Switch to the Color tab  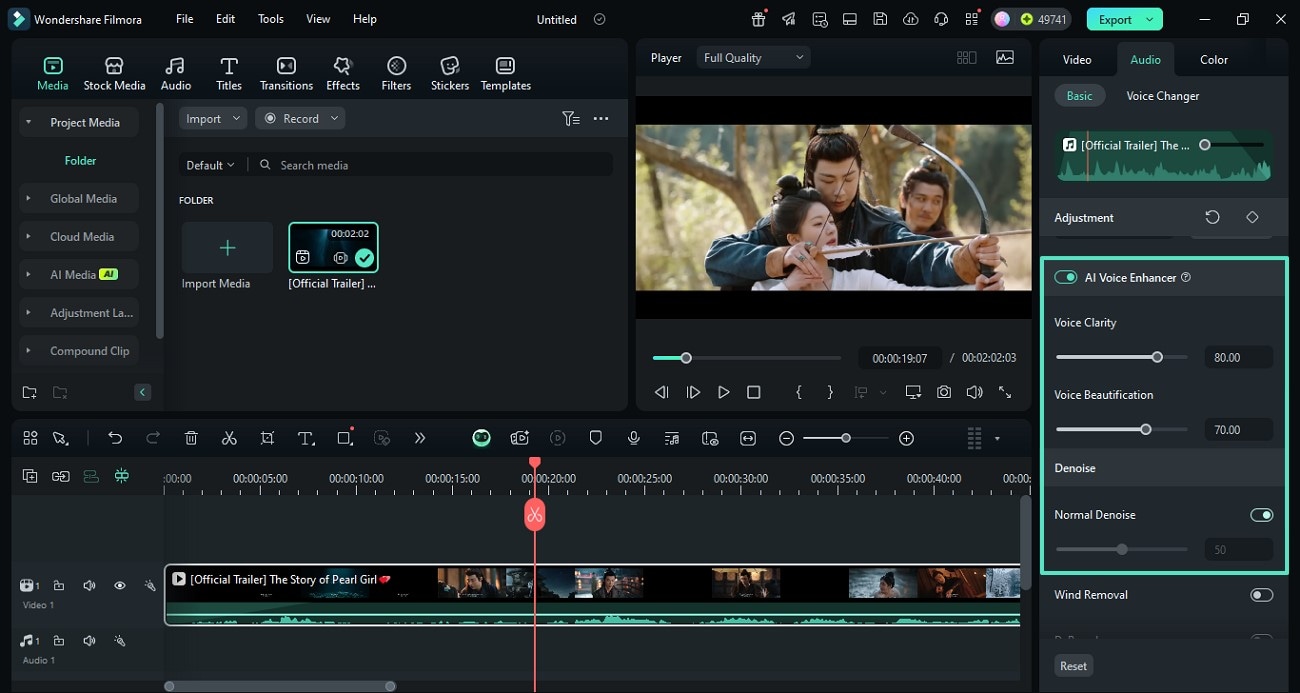(1213, 60)
